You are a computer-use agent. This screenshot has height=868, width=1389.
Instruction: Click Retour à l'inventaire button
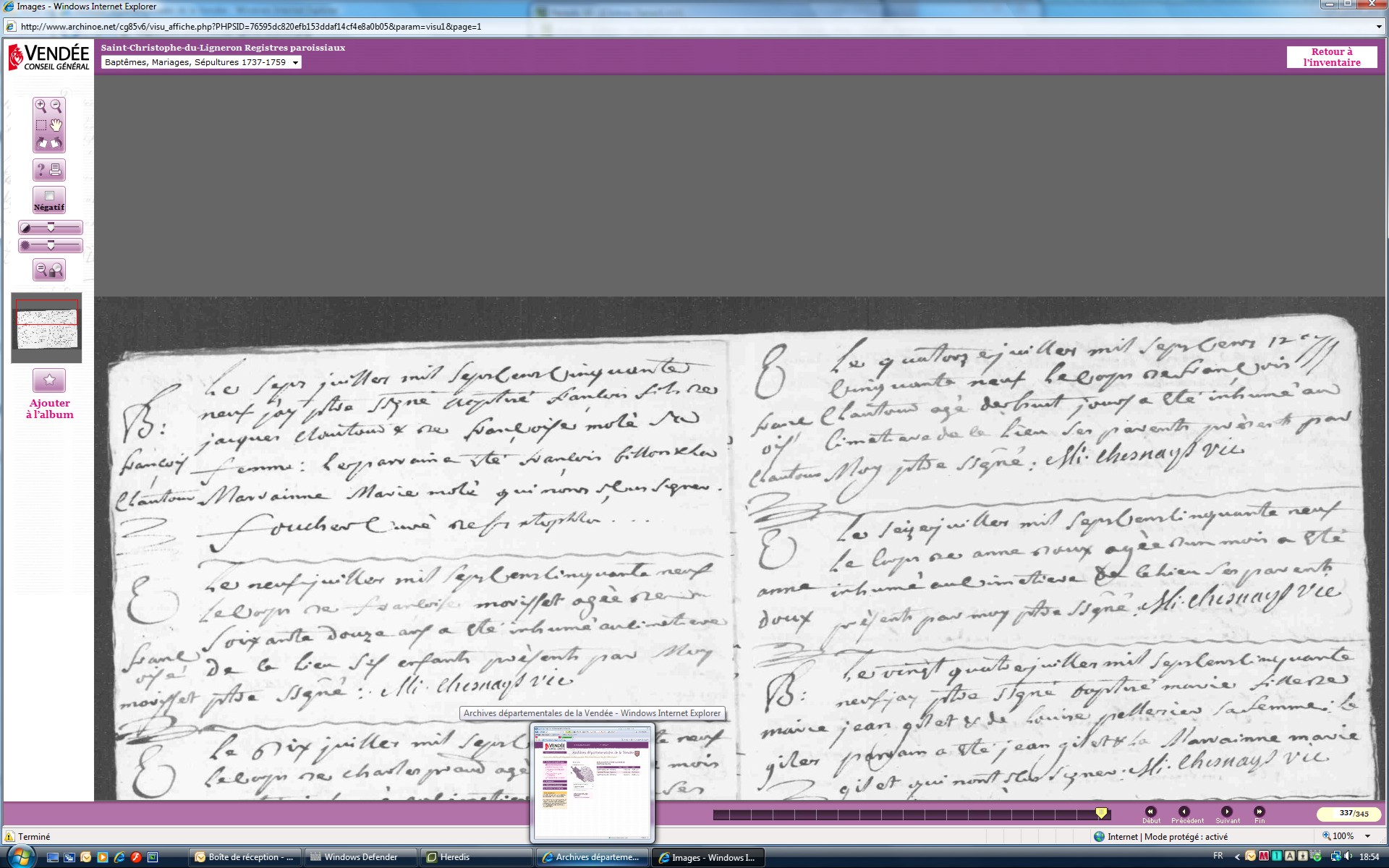pyautogui.click(x=1331, y=57)
